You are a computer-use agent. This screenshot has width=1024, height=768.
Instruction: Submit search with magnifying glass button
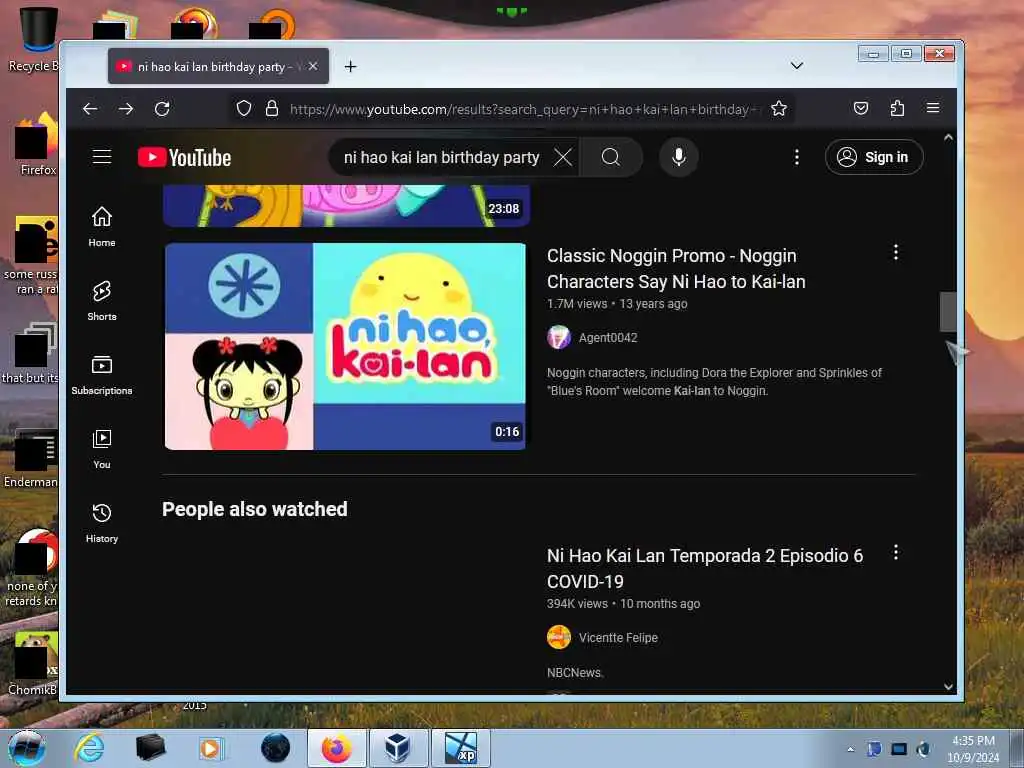(611, 157)
